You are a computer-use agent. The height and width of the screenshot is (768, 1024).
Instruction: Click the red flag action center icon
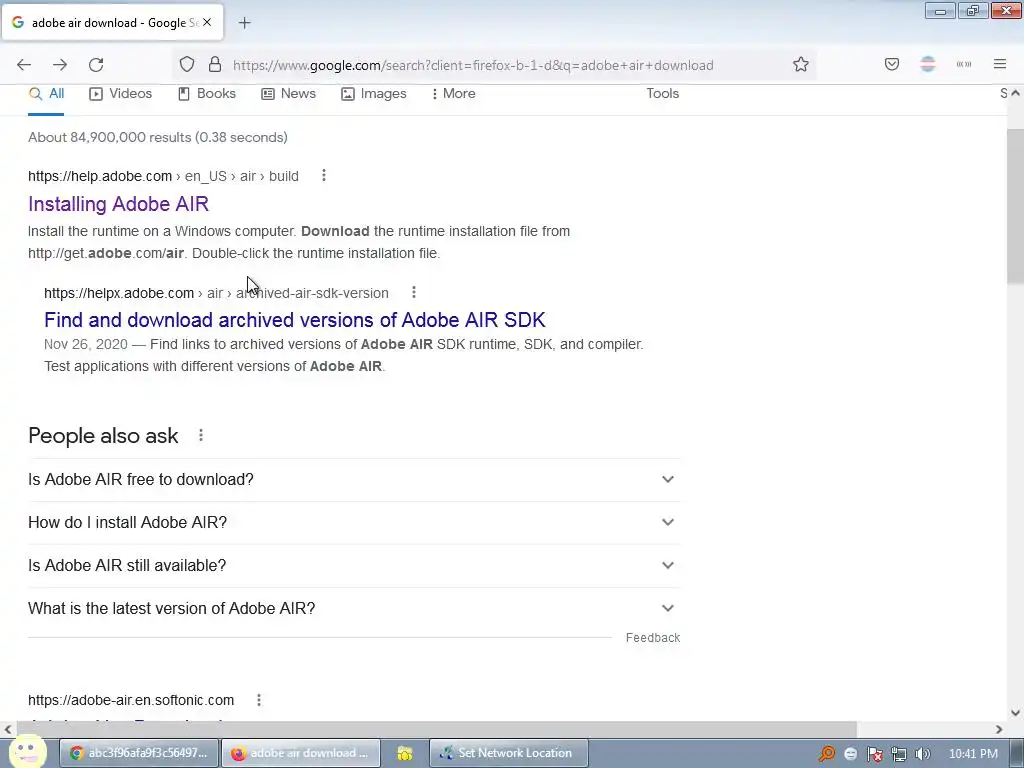875,754
